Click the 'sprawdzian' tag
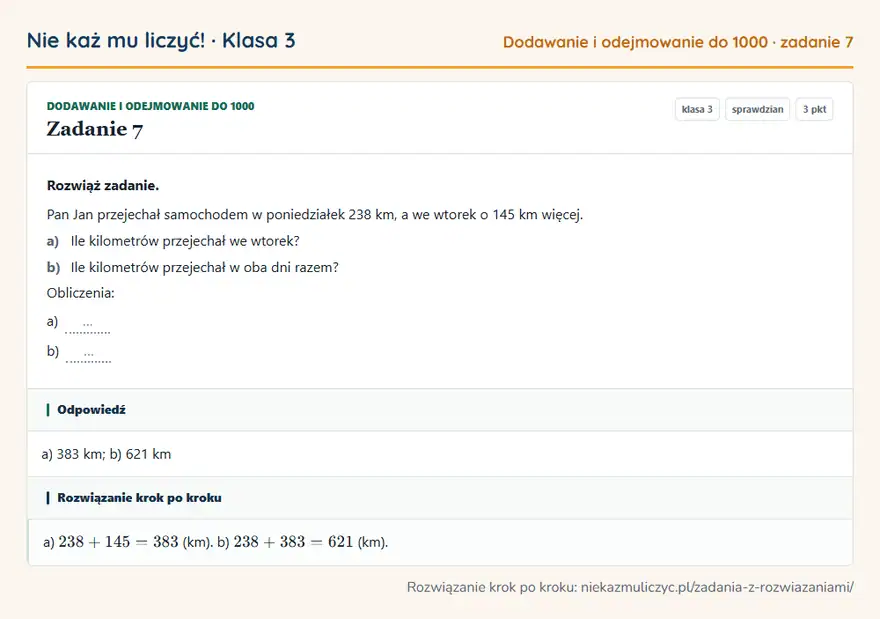This screenshot has width=880, height=619. [x=758, y=109]
